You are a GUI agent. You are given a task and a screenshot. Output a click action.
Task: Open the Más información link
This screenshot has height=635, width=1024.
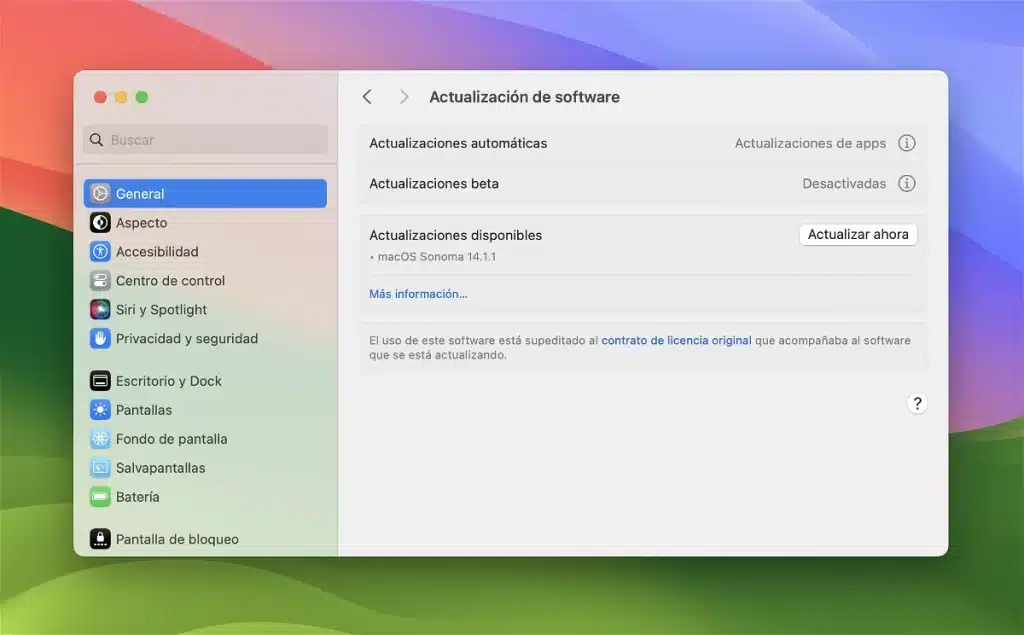[418, 294]
